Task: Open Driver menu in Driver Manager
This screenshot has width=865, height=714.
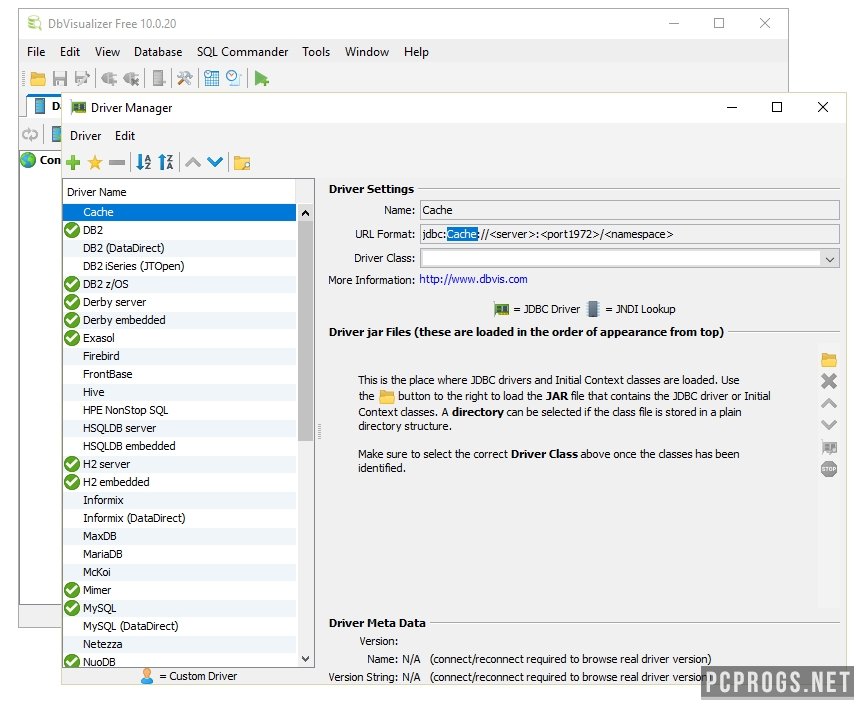Action: click(86, 136)
